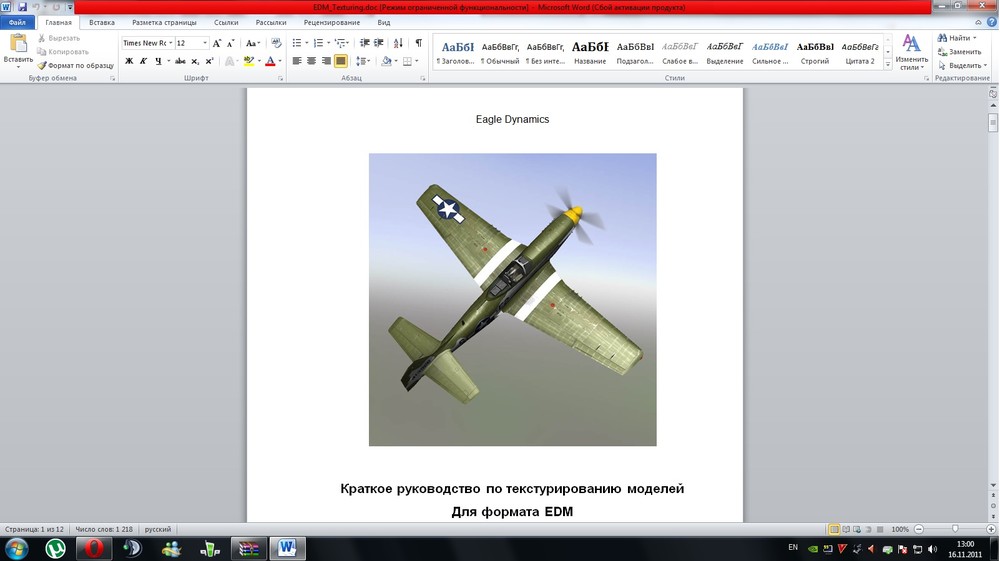Click the grow font size icon

217,43
